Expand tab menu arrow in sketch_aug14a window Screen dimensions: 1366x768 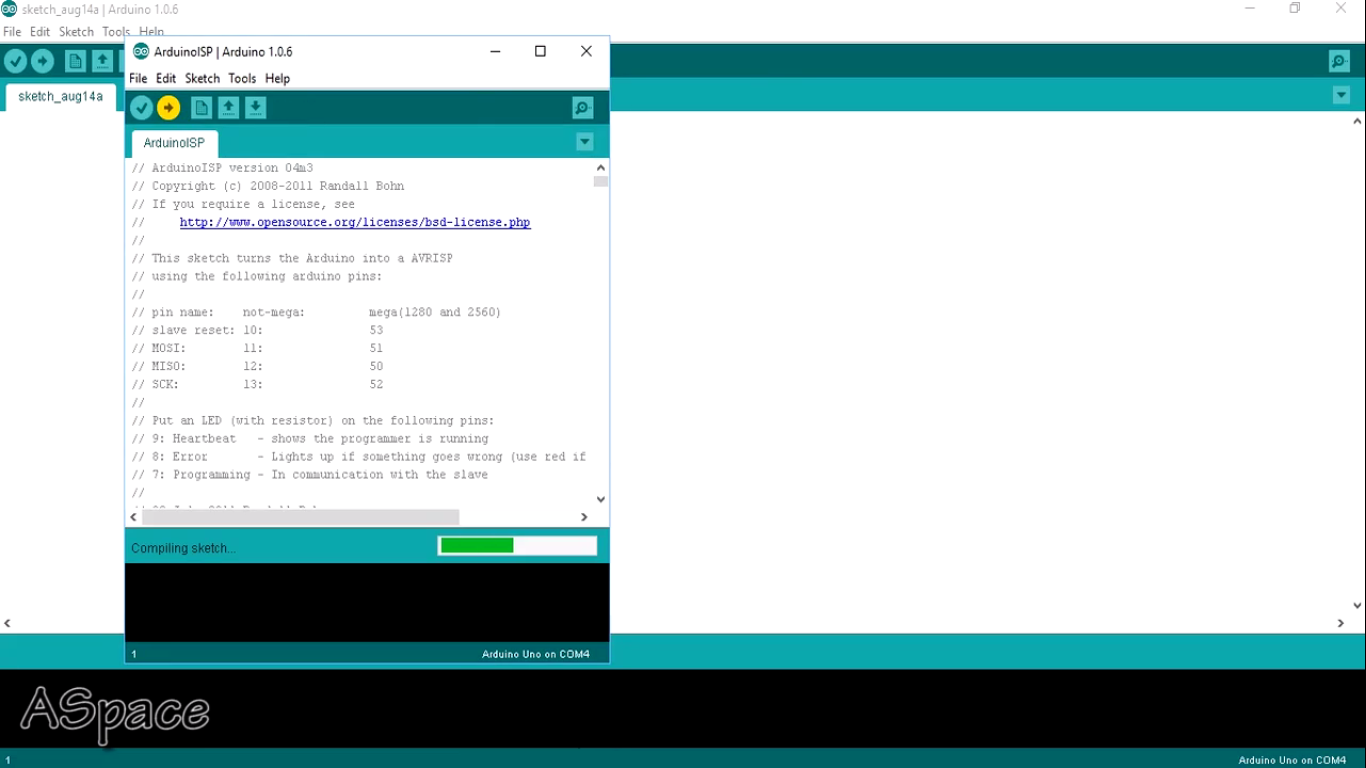point(1341,96)
